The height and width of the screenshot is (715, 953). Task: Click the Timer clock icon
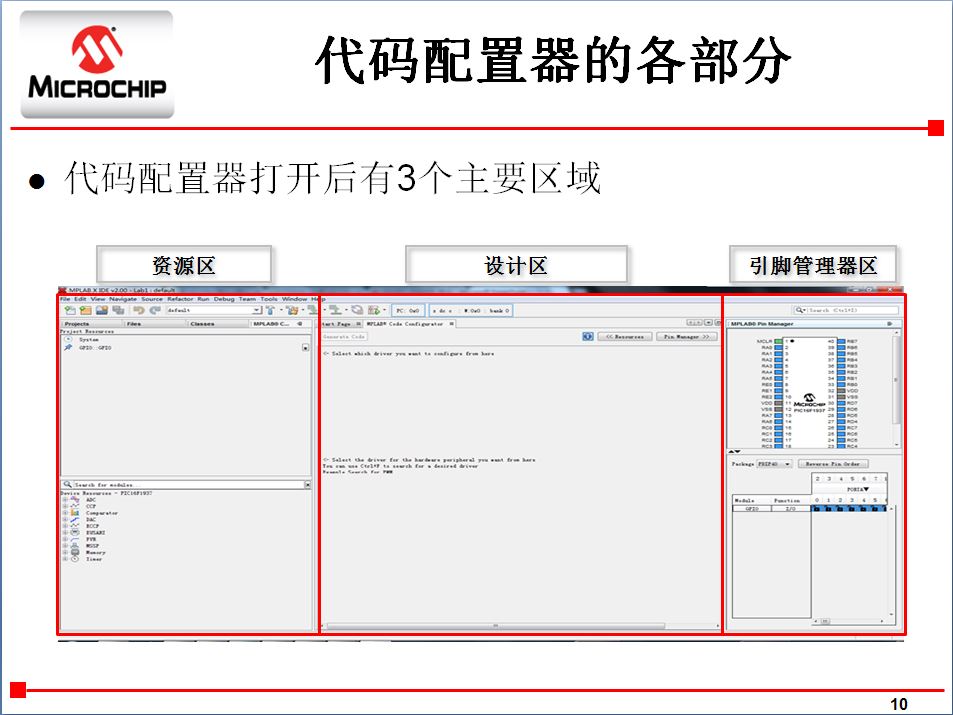pos(75,559)
